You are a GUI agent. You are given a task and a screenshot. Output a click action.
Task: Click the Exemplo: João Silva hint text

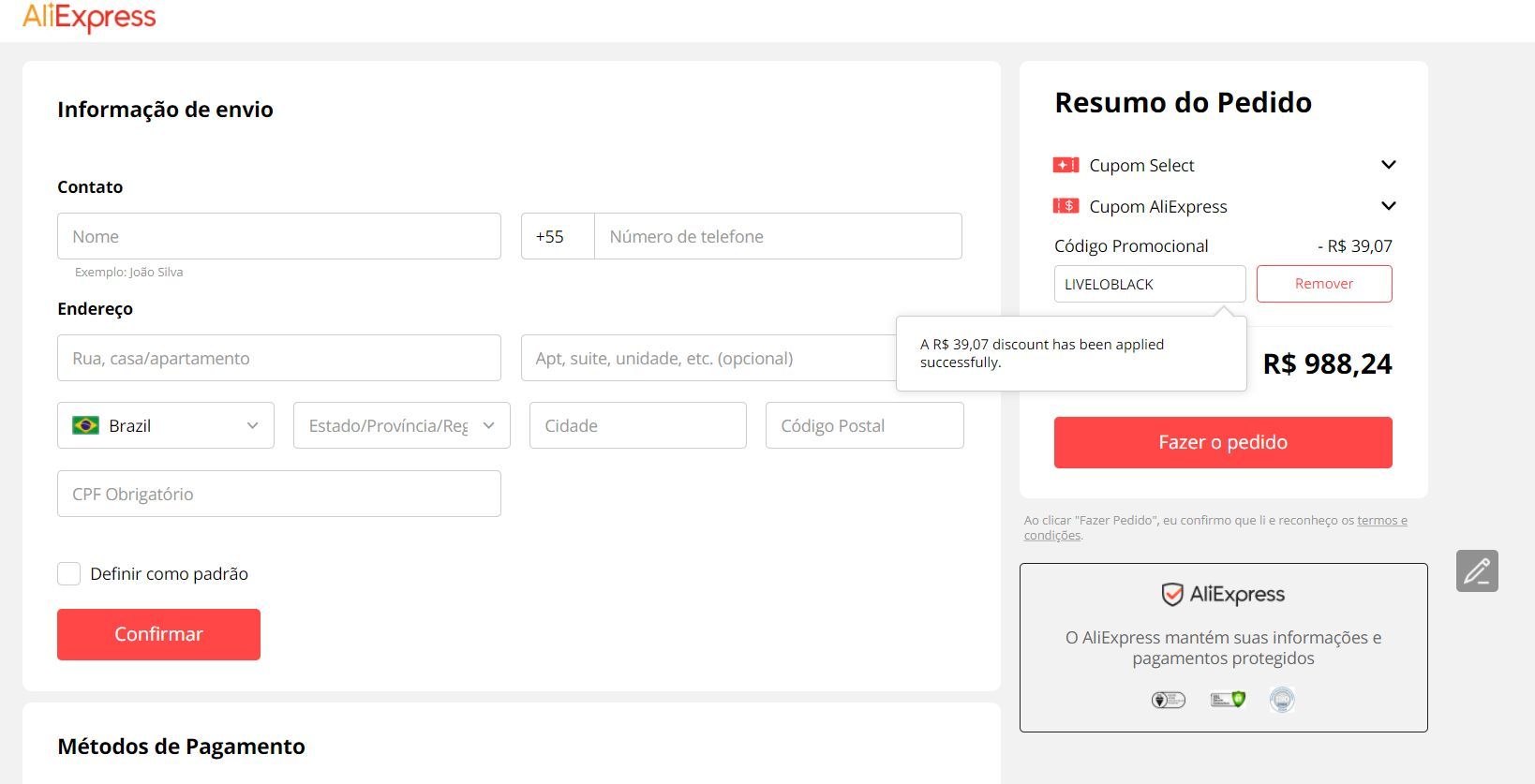[128, 273]
